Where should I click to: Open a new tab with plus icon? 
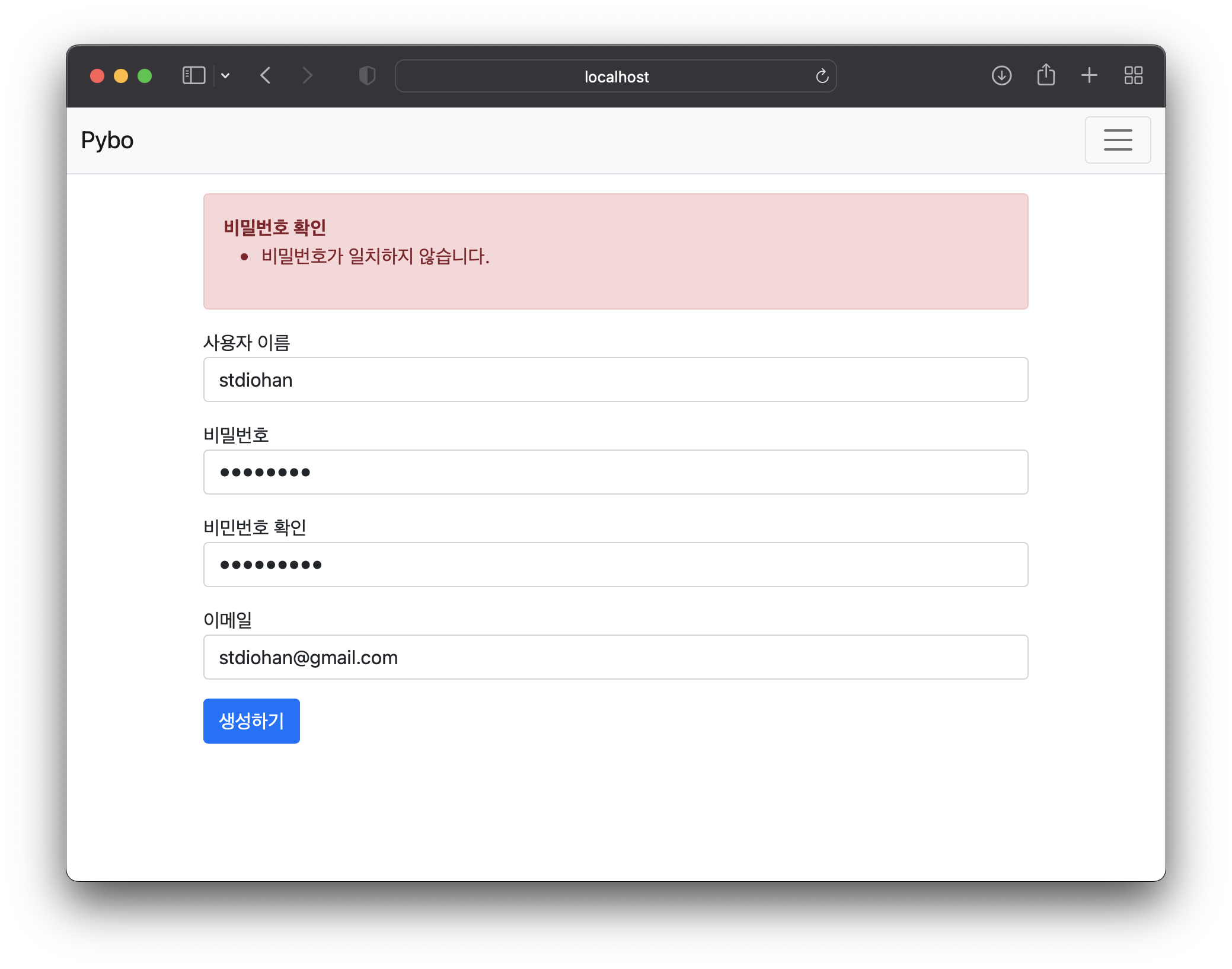[x=1089, y=76]
